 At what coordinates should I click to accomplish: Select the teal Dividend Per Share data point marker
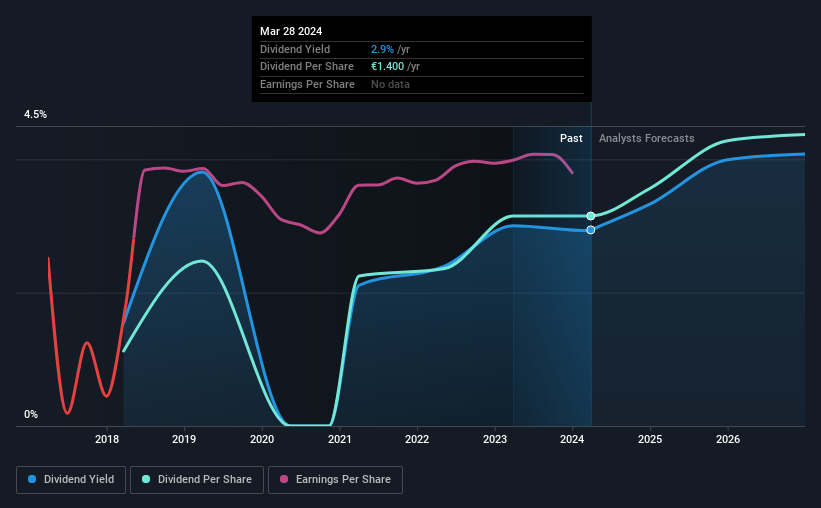(x=591, y=216)
